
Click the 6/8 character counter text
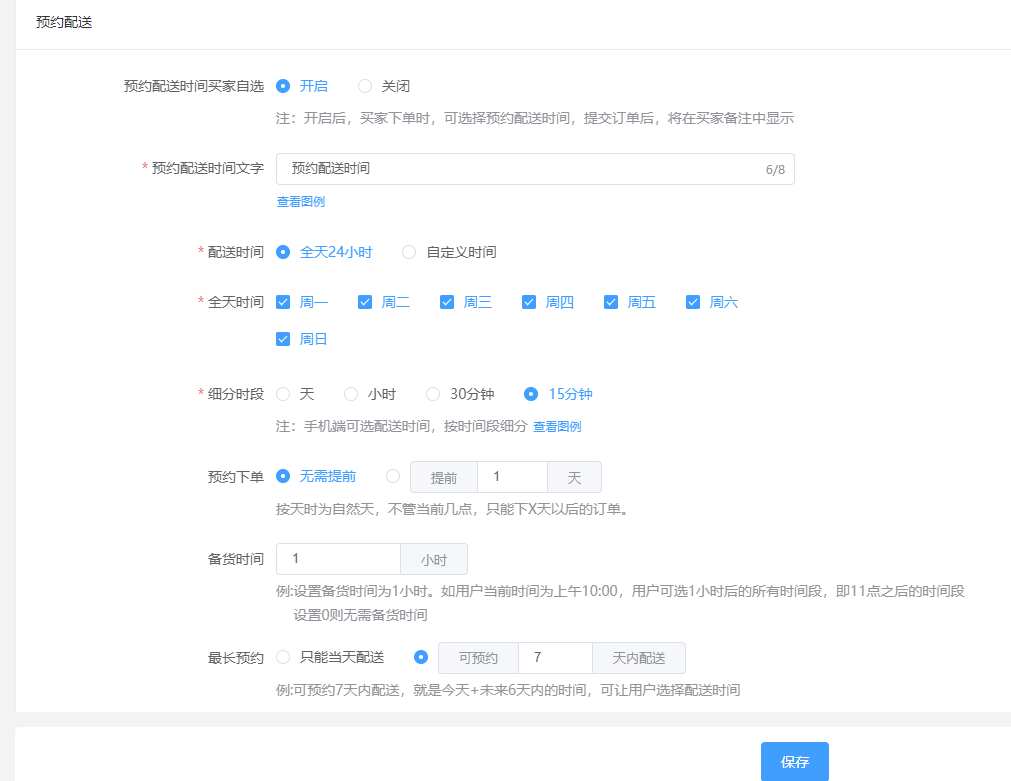click(x=775, y=170)
